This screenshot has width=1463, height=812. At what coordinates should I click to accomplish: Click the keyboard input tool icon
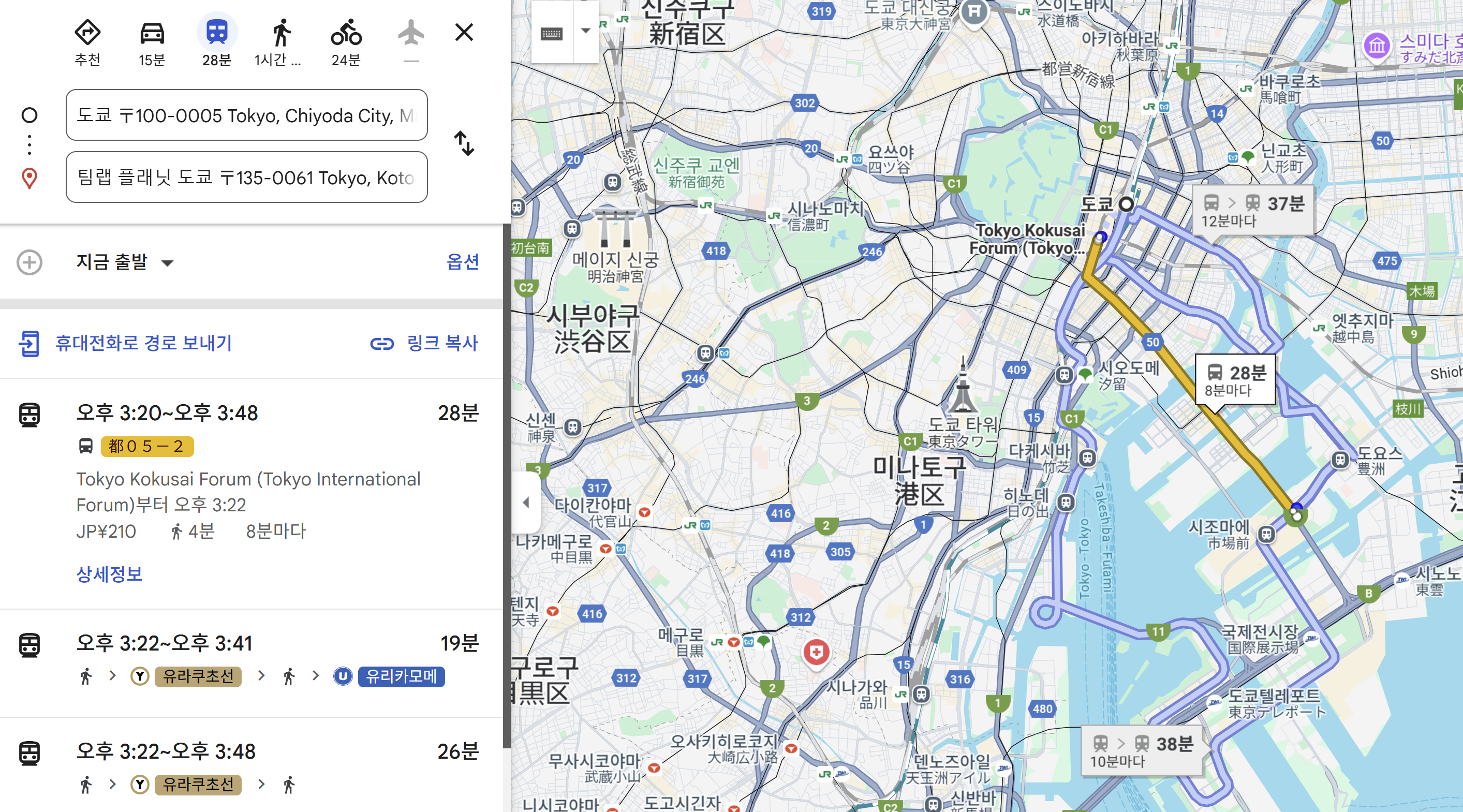pyautogui.click(x=552, y=33)
